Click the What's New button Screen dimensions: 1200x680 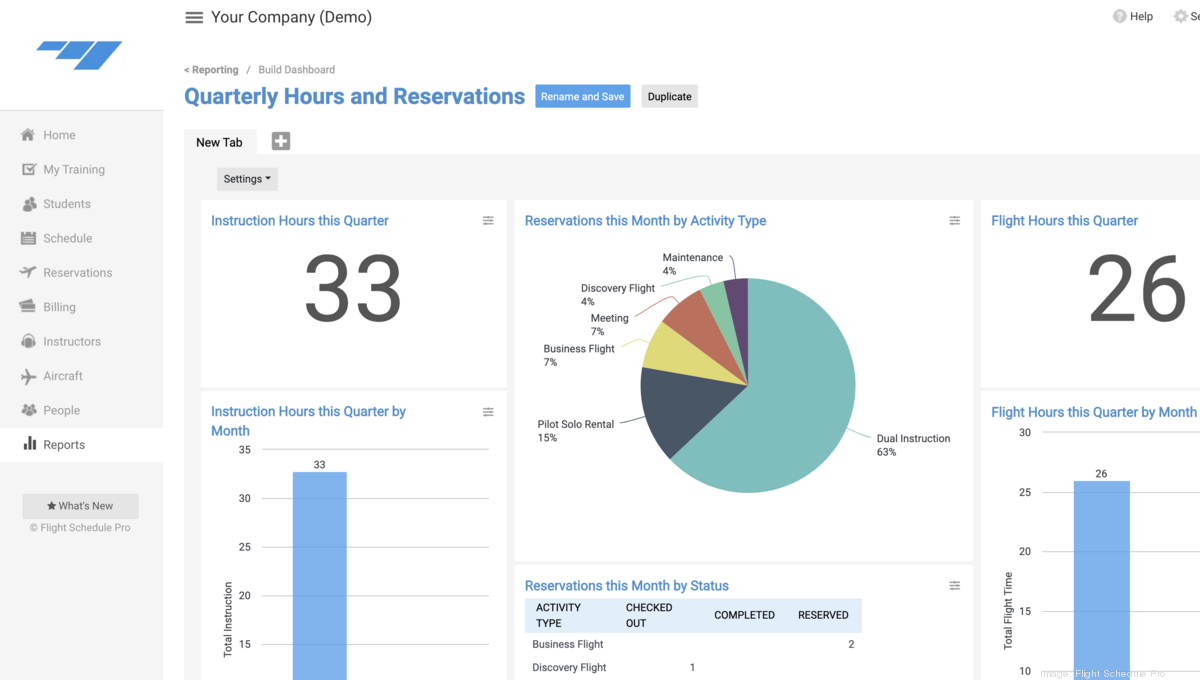[80, 506]
